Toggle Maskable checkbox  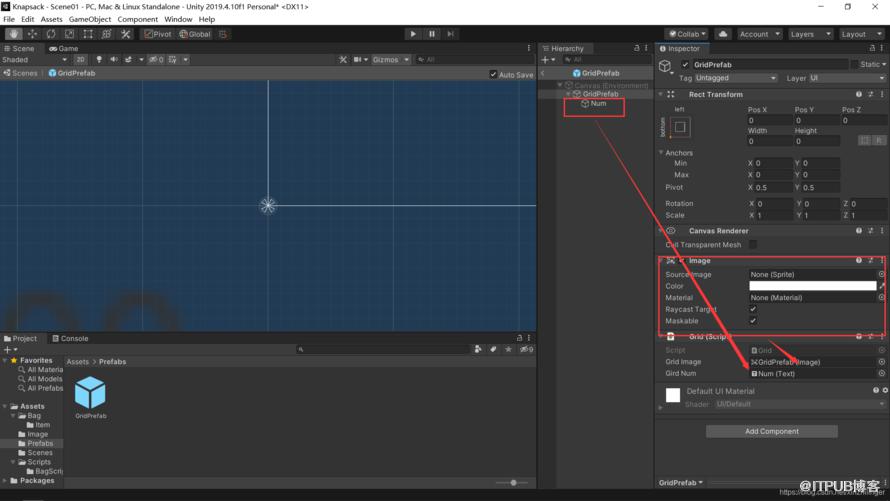[x=753, y=321]
